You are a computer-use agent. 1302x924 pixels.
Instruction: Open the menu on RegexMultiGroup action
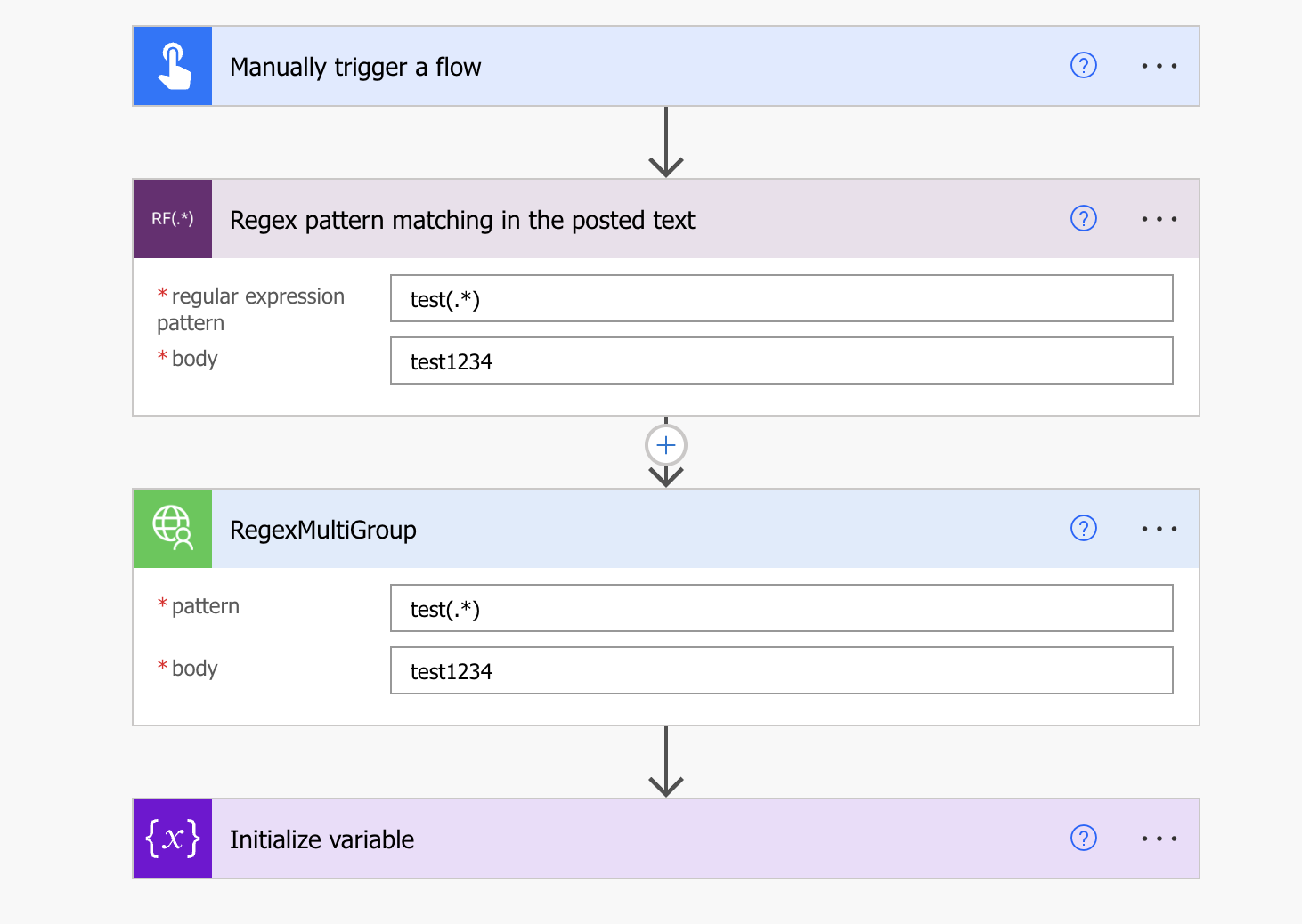pos(1159,528)
